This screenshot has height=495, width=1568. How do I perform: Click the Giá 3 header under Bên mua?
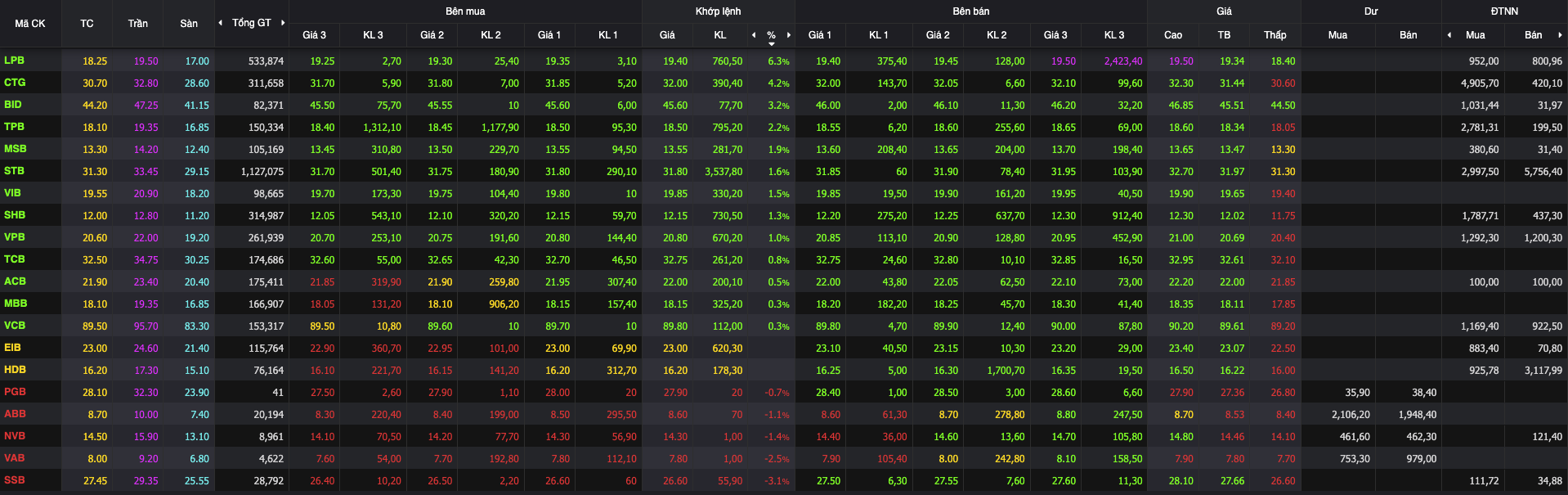point(314,35)
